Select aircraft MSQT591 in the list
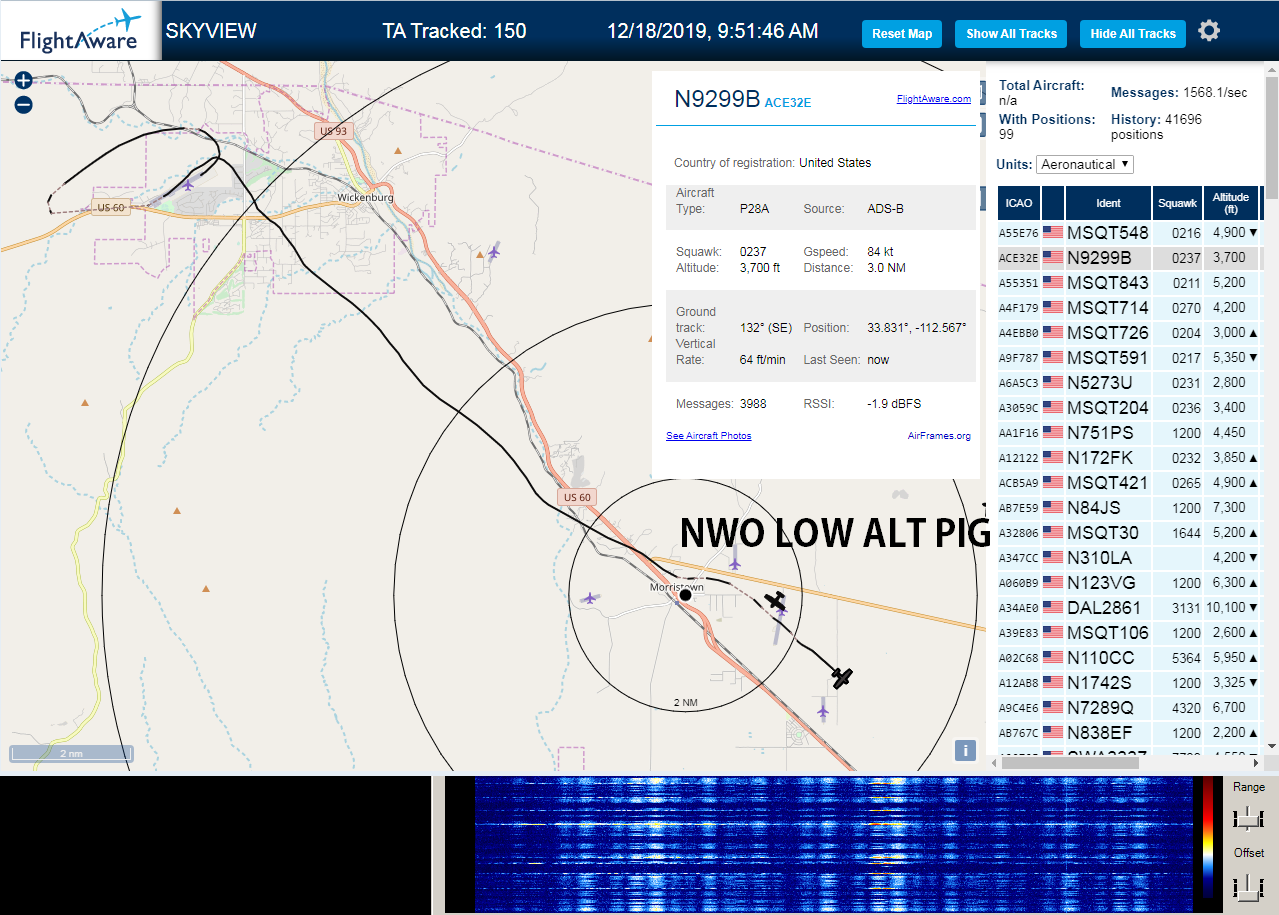 1128,357
